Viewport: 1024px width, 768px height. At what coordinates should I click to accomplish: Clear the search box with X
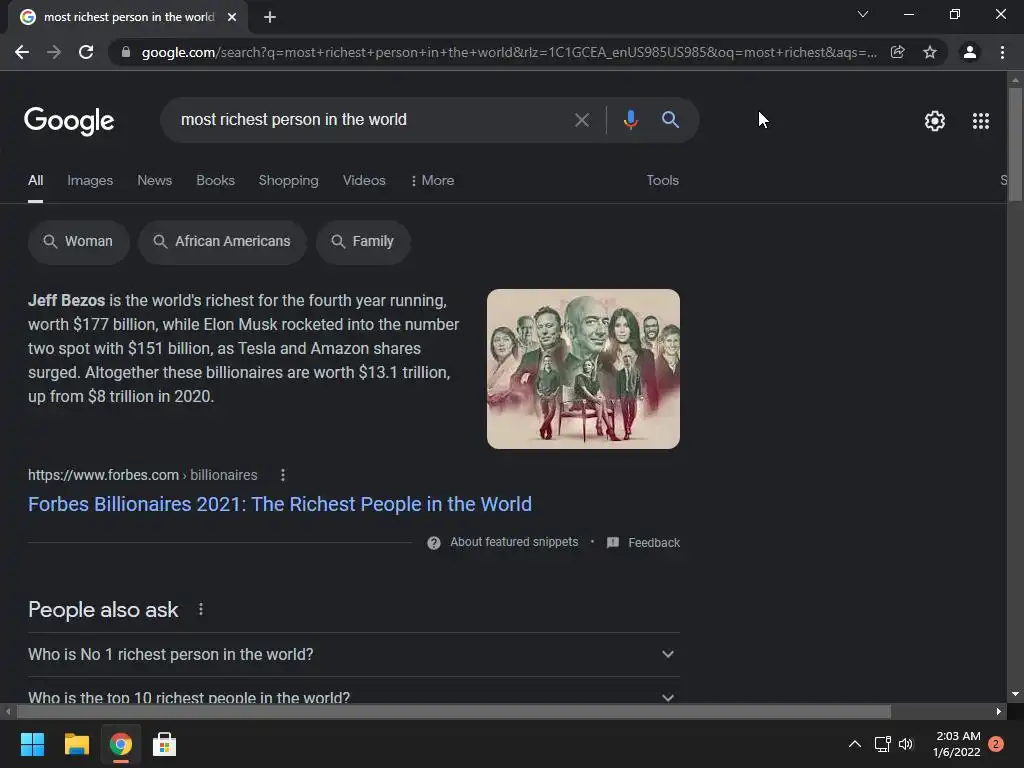(x=581, y=120)
